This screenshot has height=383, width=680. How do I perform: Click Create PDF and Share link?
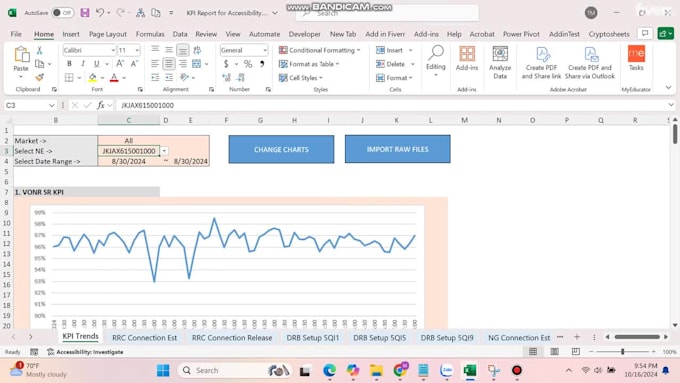click(541, 62)
